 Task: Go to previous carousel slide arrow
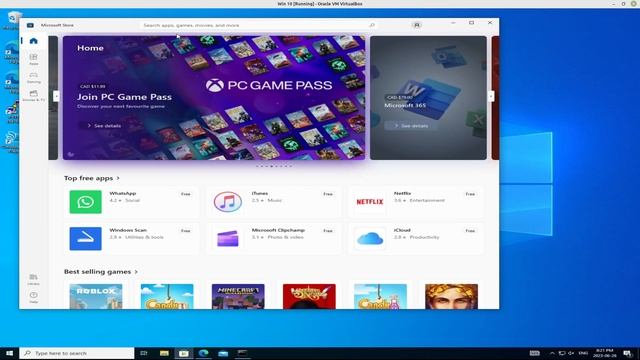click(x=56, y=96)
